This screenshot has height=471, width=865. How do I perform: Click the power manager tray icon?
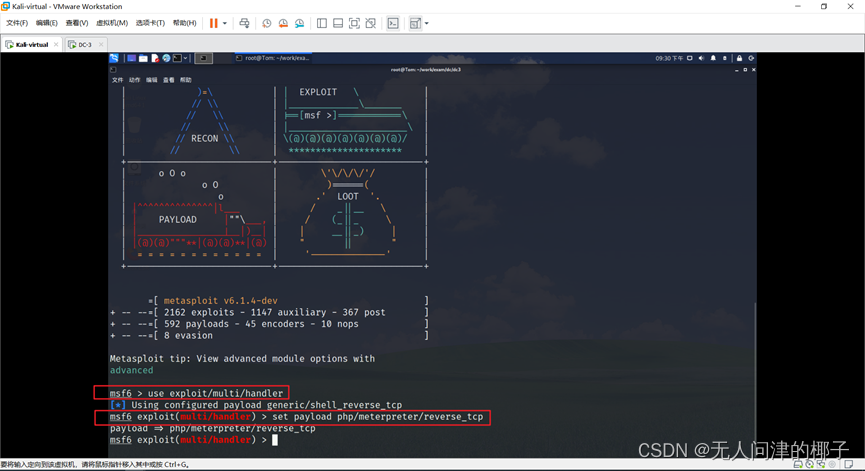click(x=725, y=58)
